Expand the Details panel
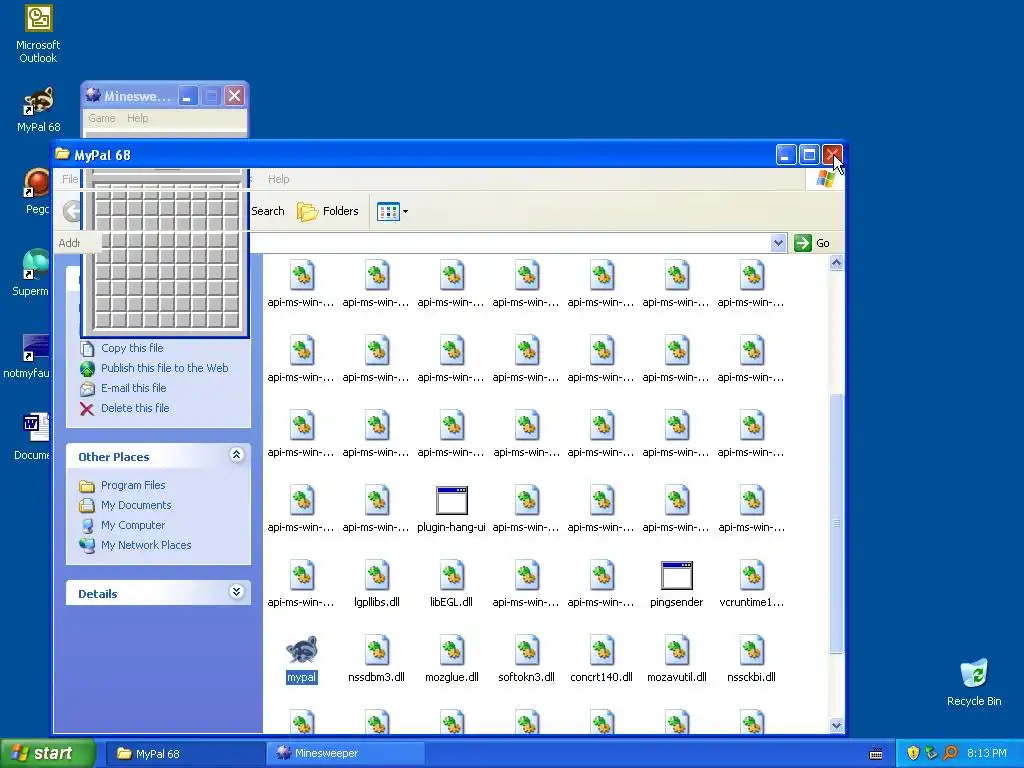This screenshot has width=1024, height=768. (236, 592)
